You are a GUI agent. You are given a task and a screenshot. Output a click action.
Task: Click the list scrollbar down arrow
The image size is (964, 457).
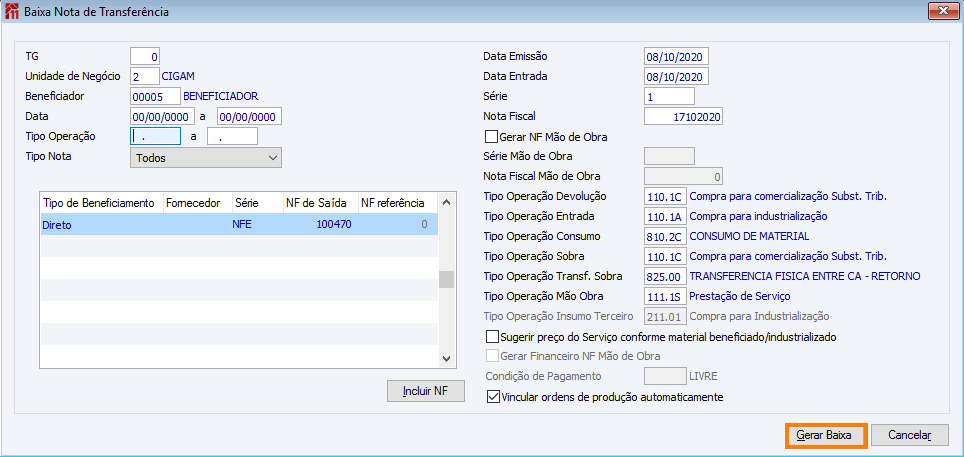[447, 359]
